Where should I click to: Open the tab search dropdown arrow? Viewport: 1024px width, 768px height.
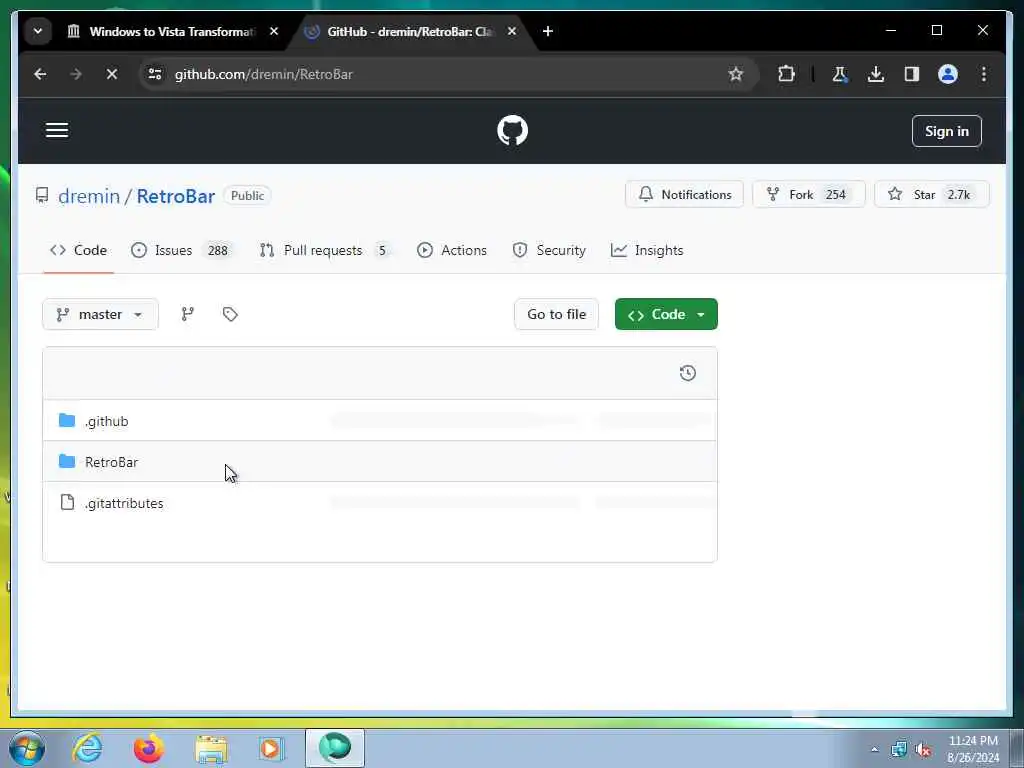click(x=38, y=31)
